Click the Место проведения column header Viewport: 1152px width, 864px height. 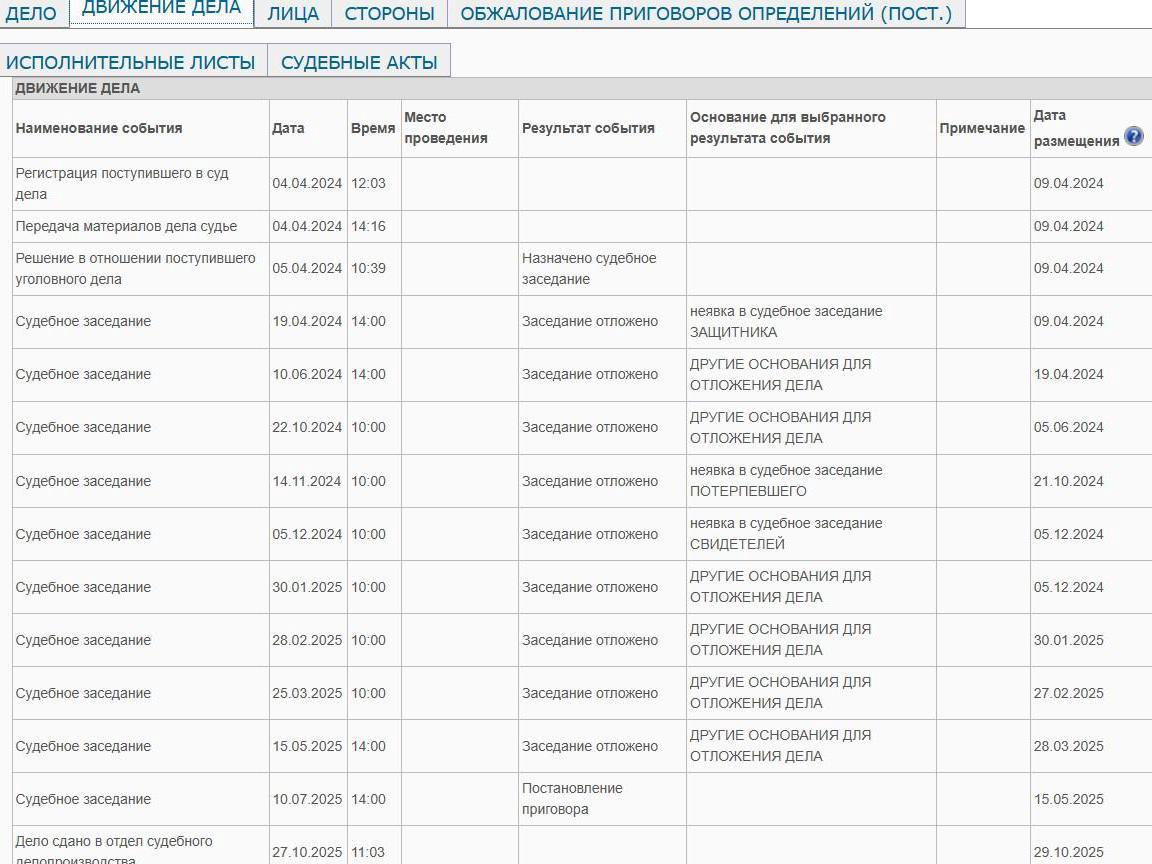point(446,128)
